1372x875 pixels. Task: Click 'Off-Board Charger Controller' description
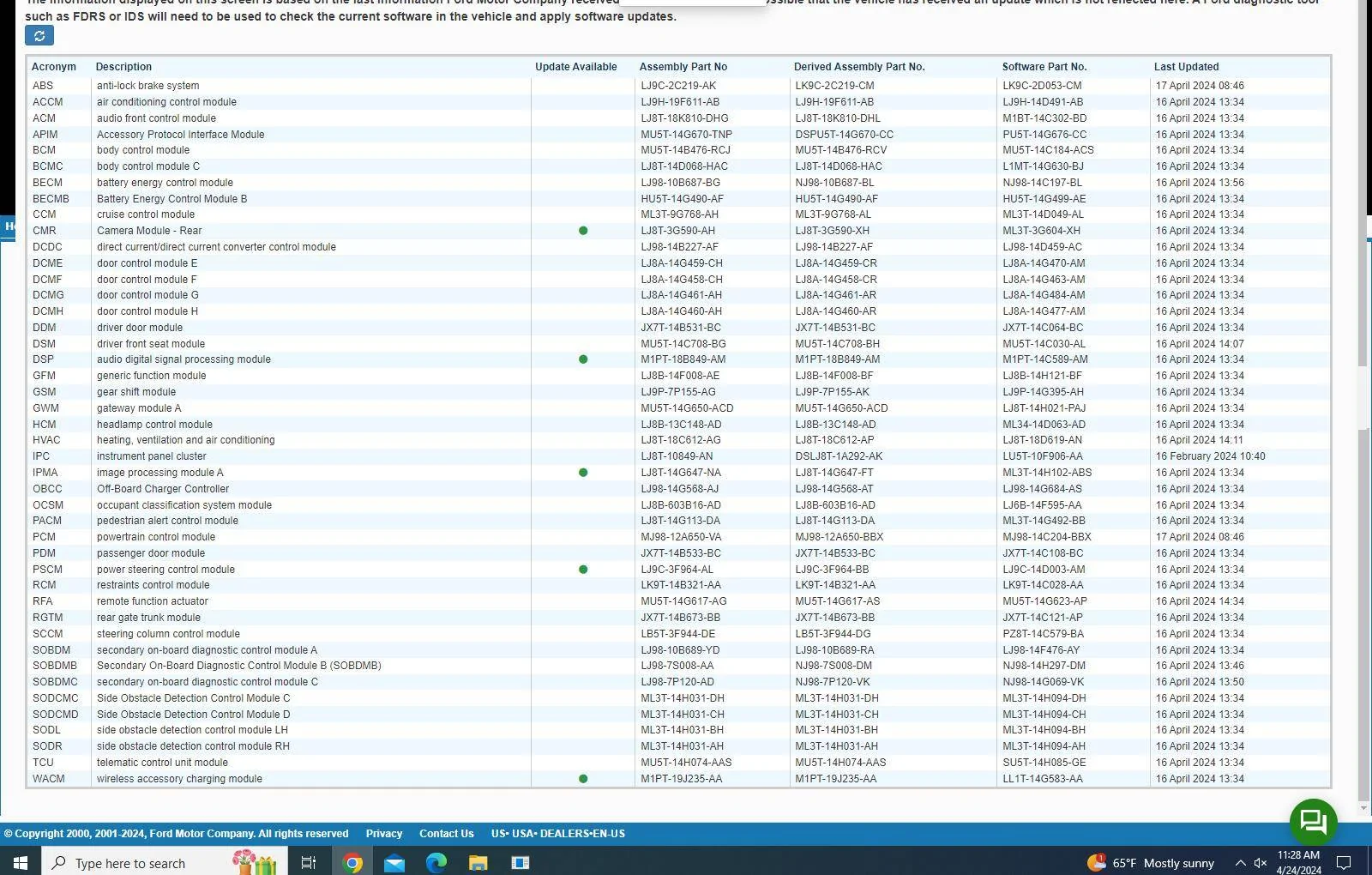(x=163, y=489)
